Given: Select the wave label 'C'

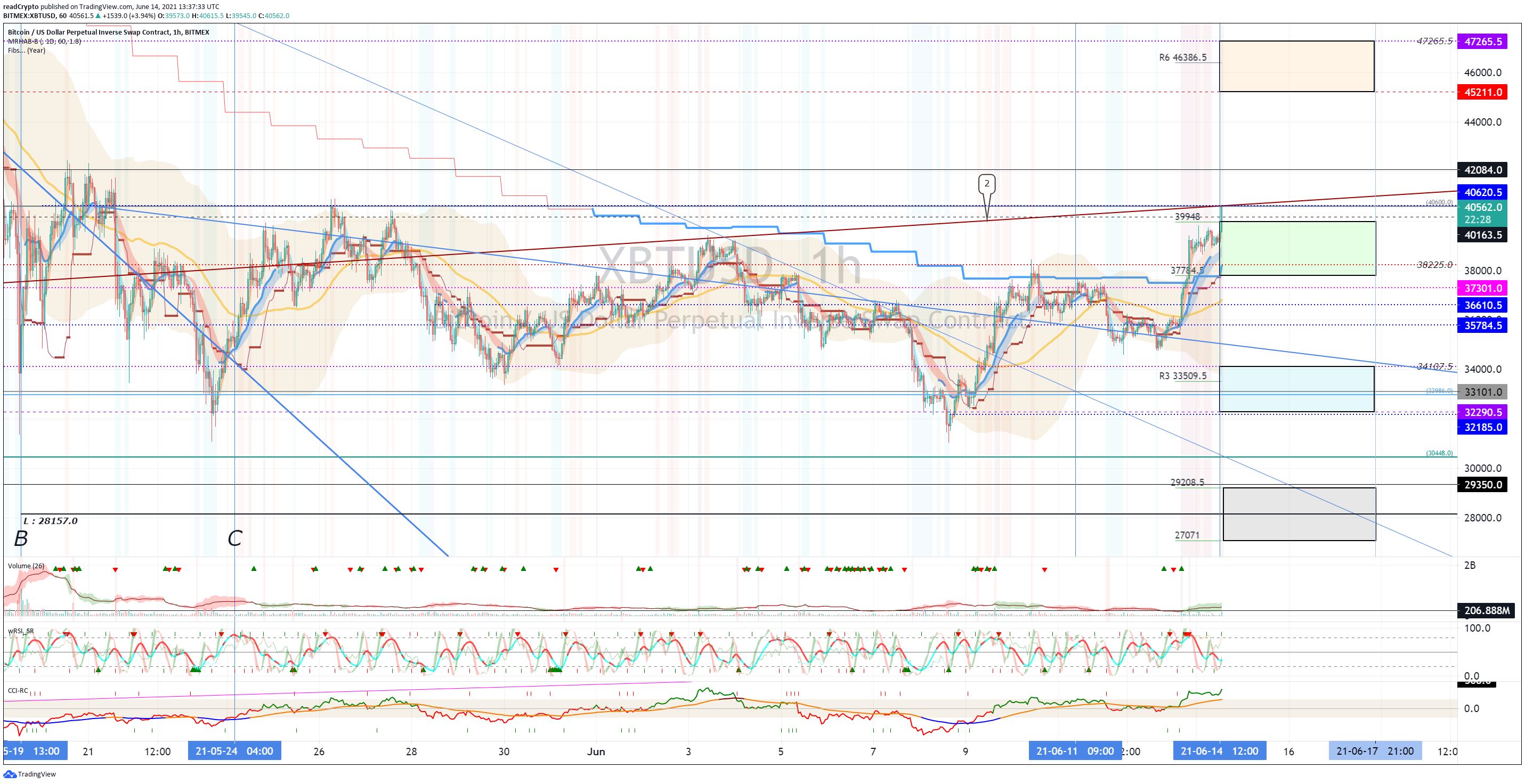Looking at the screenshot, I should 234,538.
